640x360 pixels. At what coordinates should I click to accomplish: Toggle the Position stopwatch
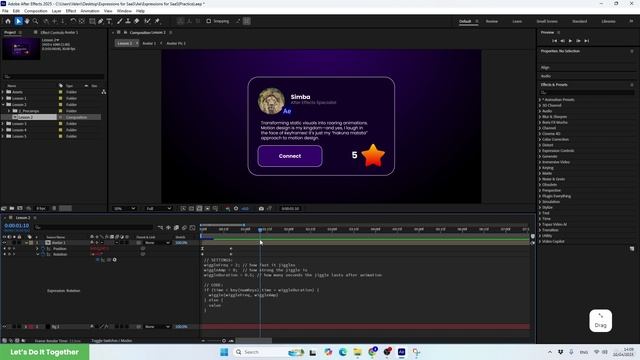43,249
